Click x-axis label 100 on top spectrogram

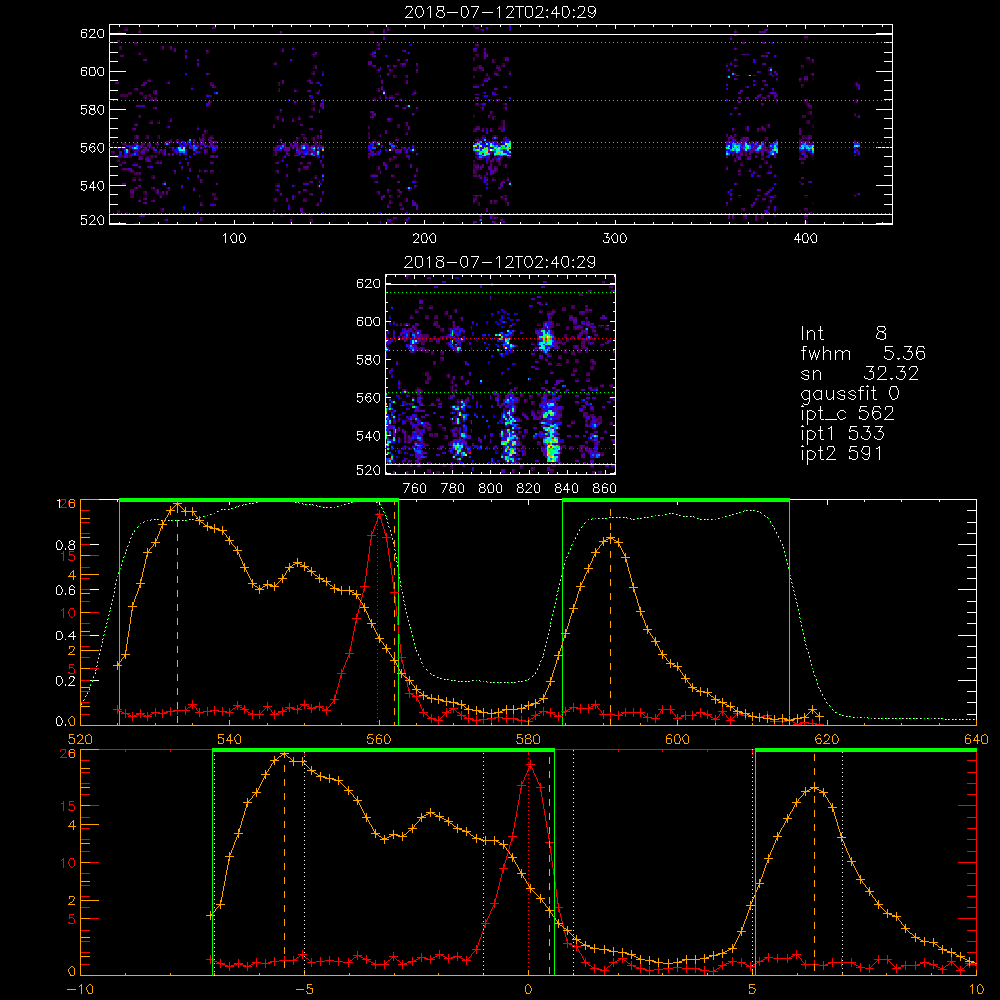tap(234, 239)
